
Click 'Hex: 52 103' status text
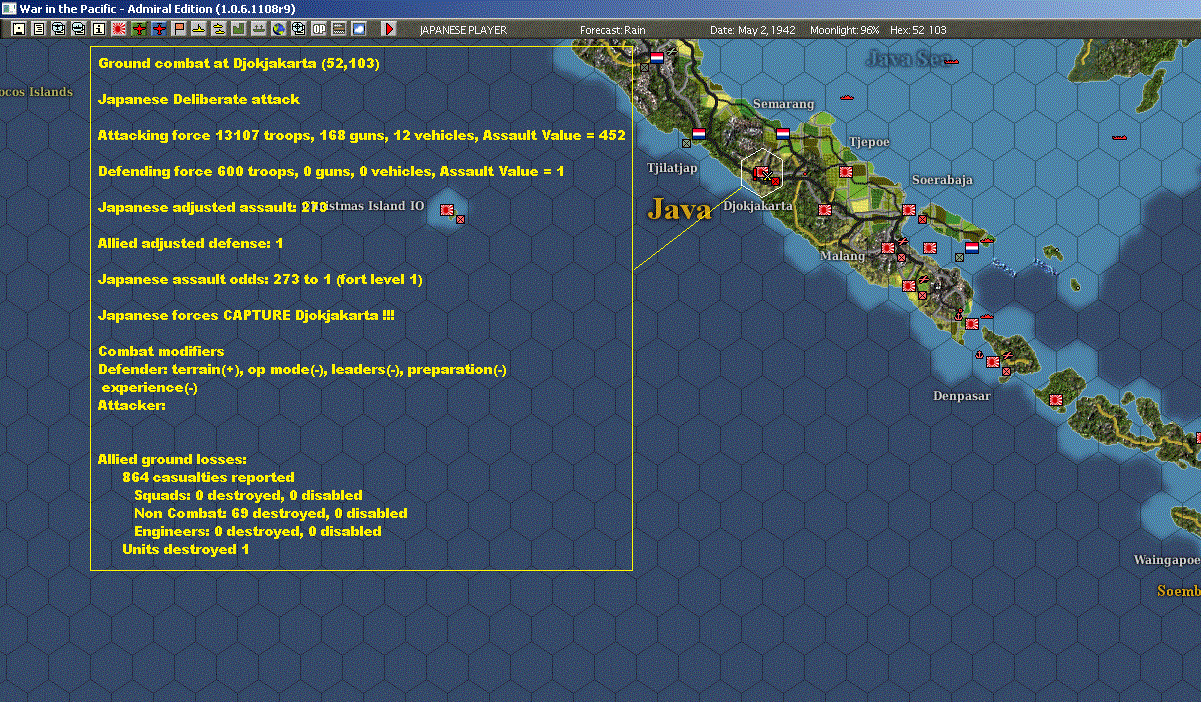click(x=917, y=30)
